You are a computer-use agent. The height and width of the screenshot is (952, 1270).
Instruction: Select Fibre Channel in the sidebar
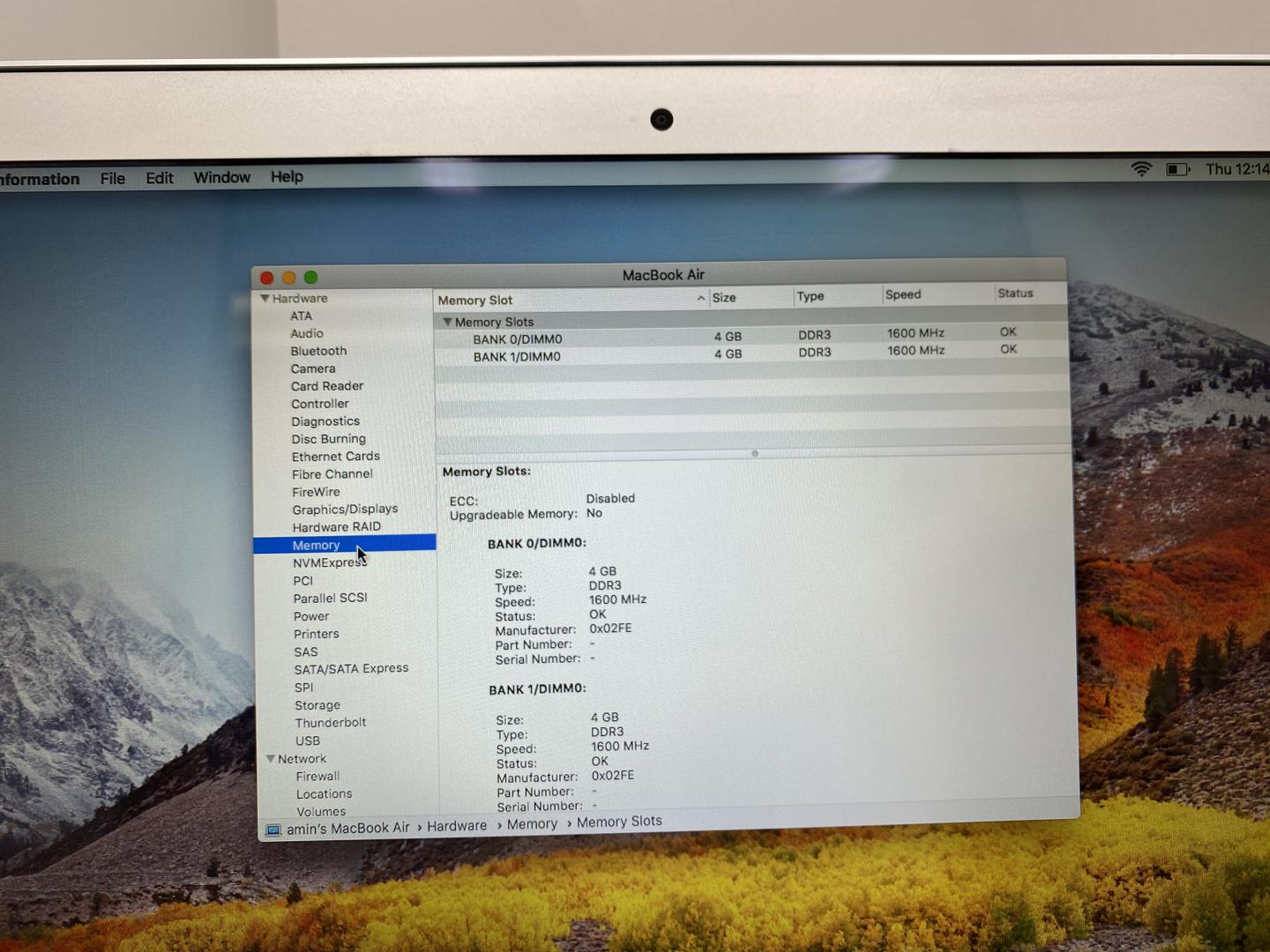pyautogui.click(x=332, y=474)
